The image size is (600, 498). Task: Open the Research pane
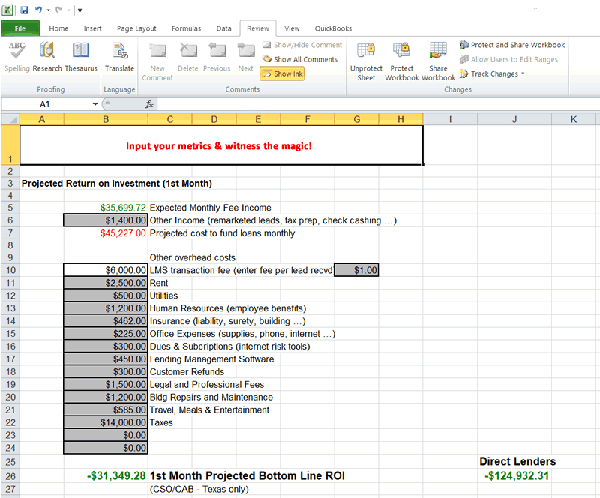click(x=47, y=57)
